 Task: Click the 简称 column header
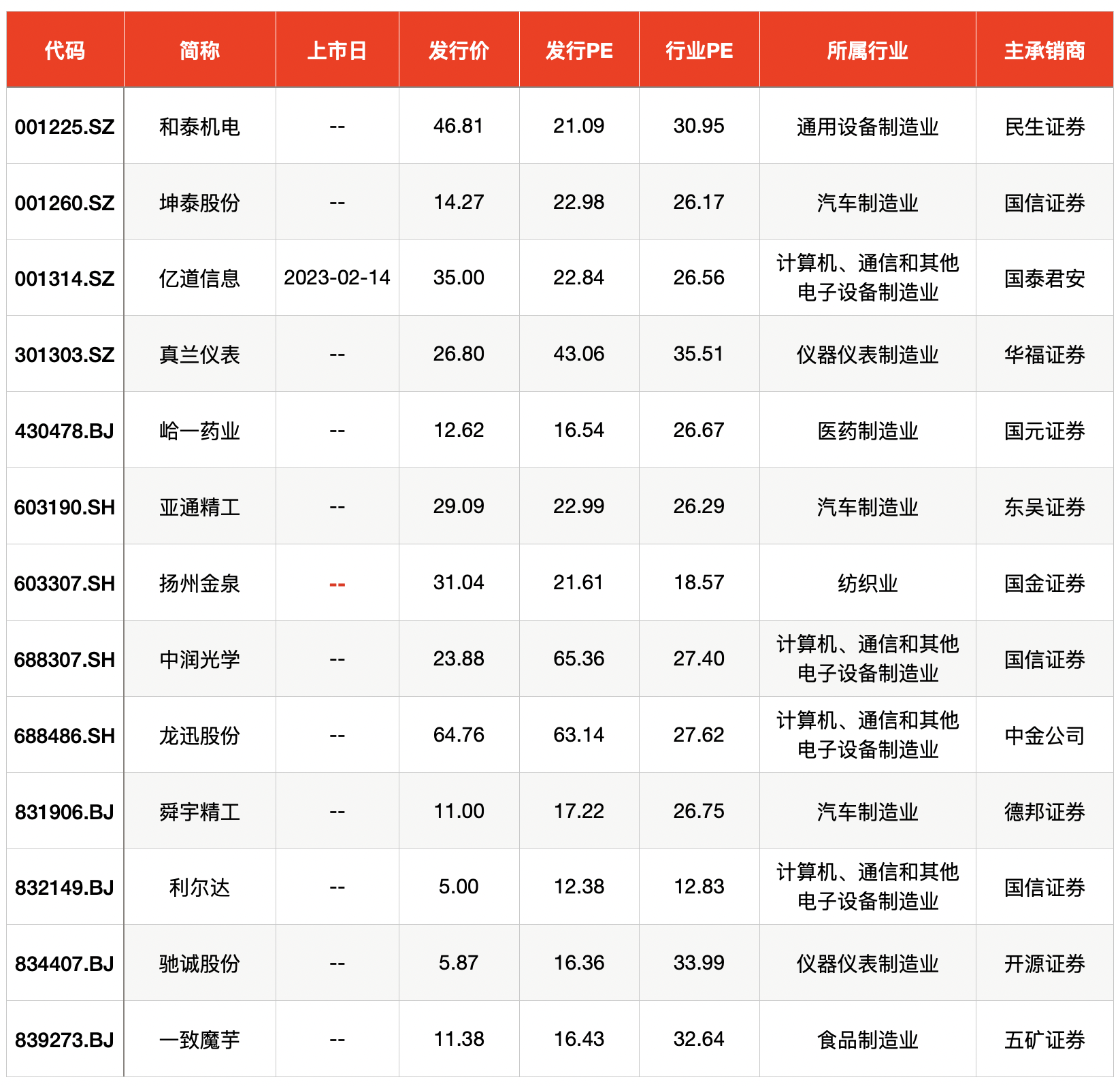click(x=199, y=50)
